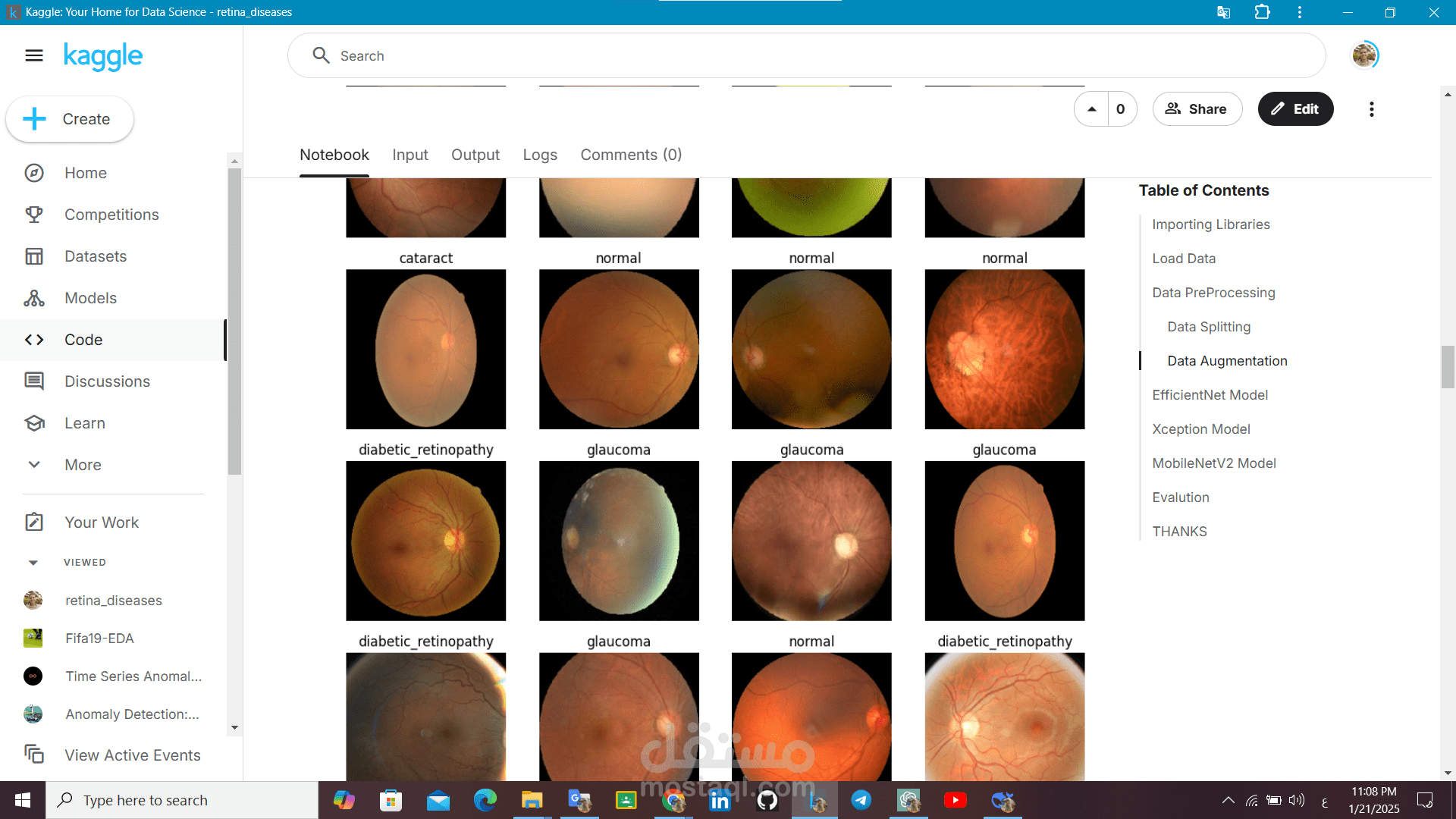The width and height of the screenshot is (1456, 819).
Task: Click the Share button
Action: click(1197, 109)
